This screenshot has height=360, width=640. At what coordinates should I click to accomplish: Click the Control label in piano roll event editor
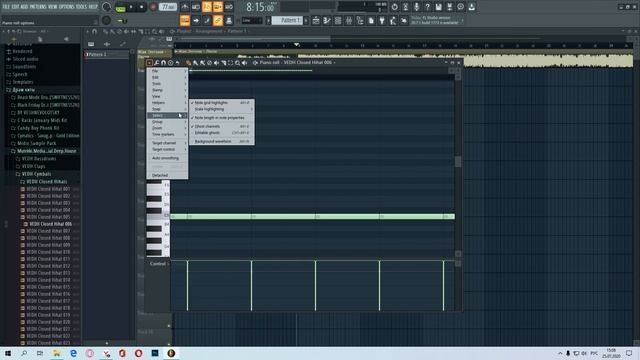tap(158, 264)
